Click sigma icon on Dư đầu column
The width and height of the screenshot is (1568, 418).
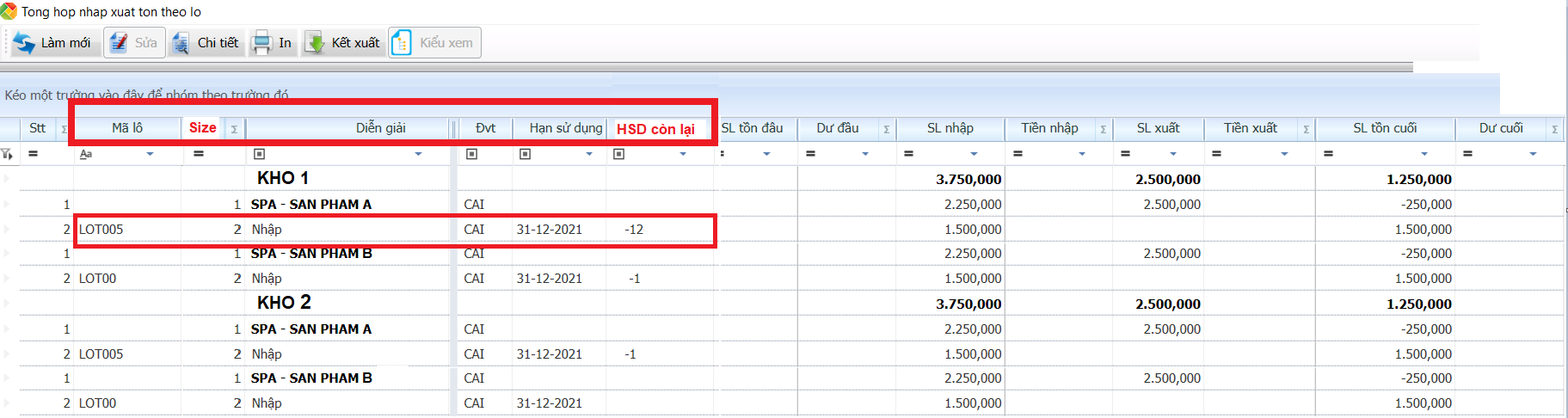[886, 129]
